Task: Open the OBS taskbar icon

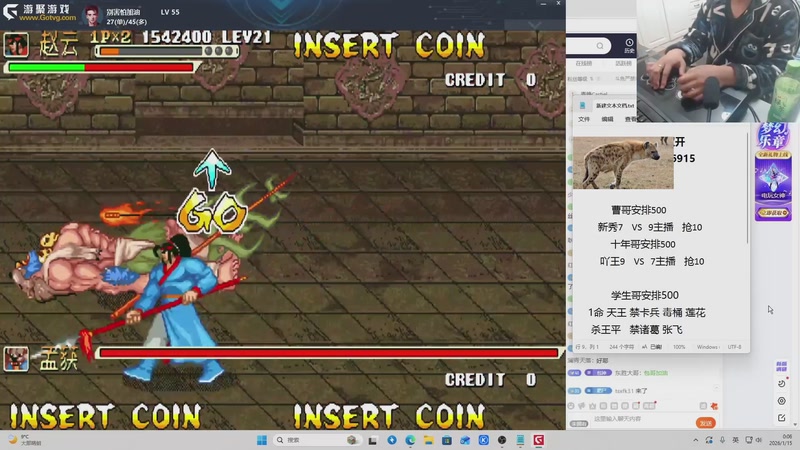Action: pyautogui.click(x=502, y=440)
